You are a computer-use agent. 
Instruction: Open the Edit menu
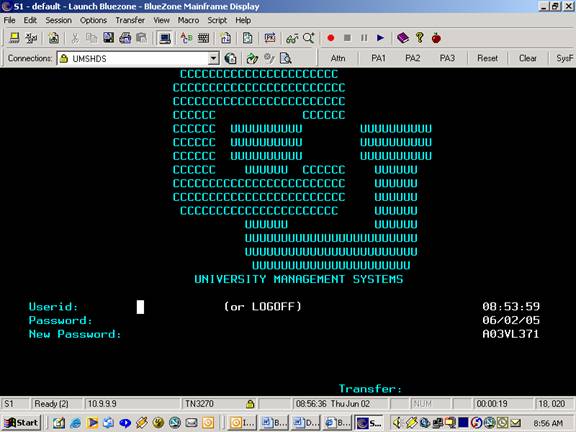coord(30,20)
